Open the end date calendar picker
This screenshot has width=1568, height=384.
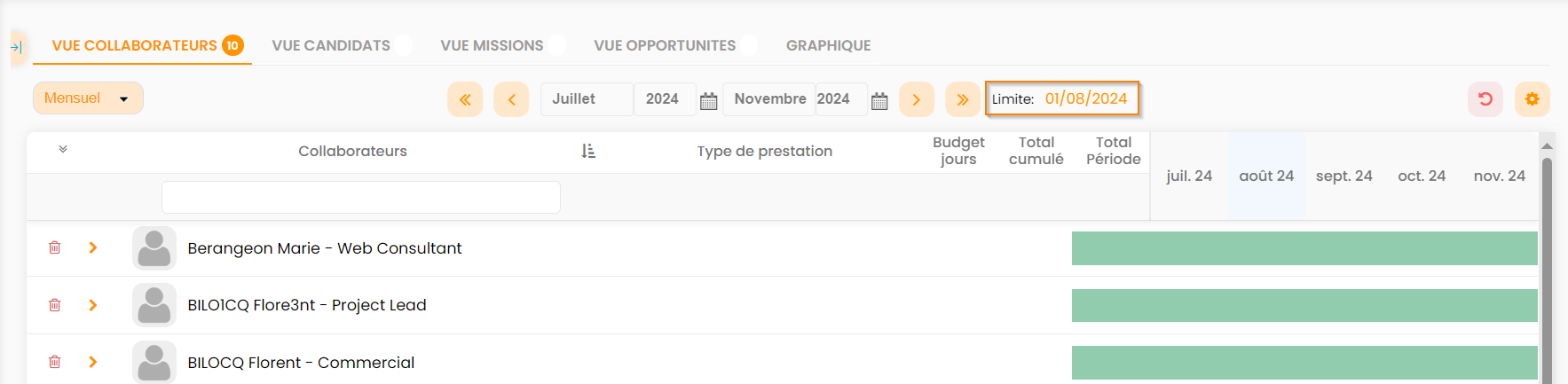click(x=879, y=100)
